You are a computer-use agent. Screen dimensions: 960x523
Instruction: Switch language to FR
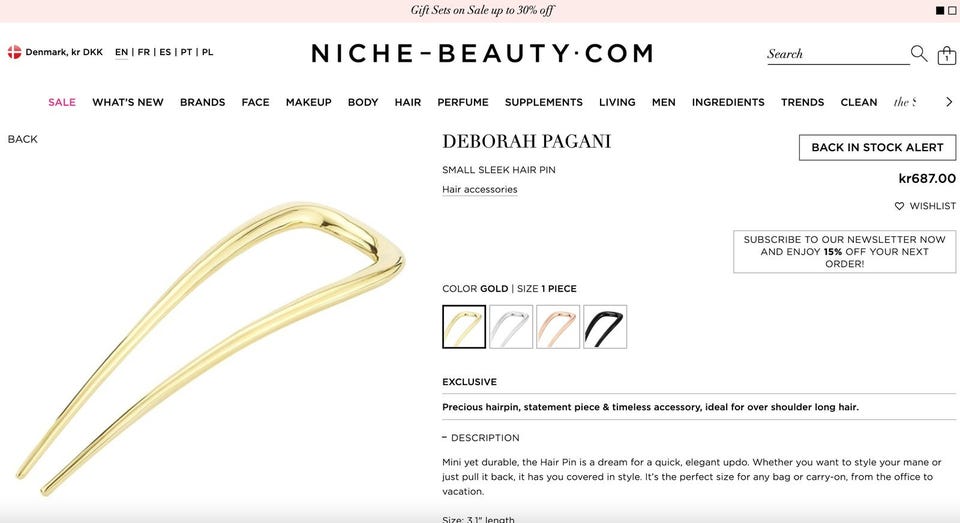143,52
